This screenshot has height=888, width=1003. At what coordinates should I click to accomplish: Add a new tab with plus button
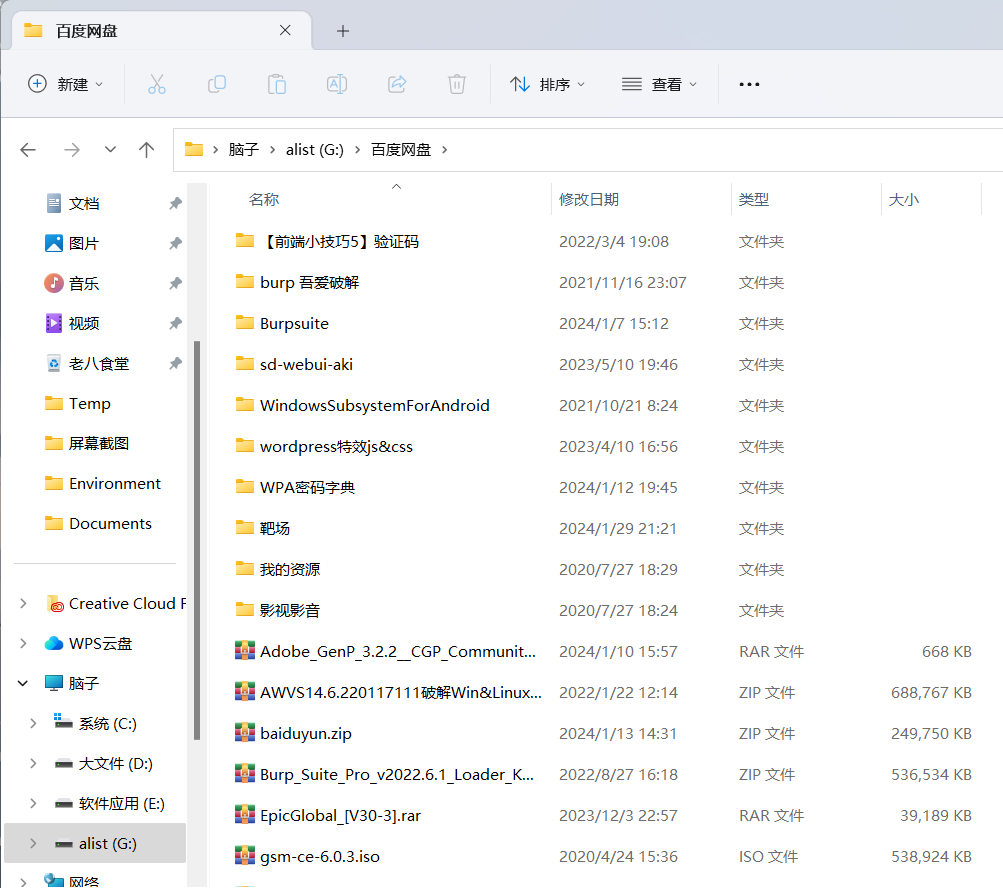point(343,31)
